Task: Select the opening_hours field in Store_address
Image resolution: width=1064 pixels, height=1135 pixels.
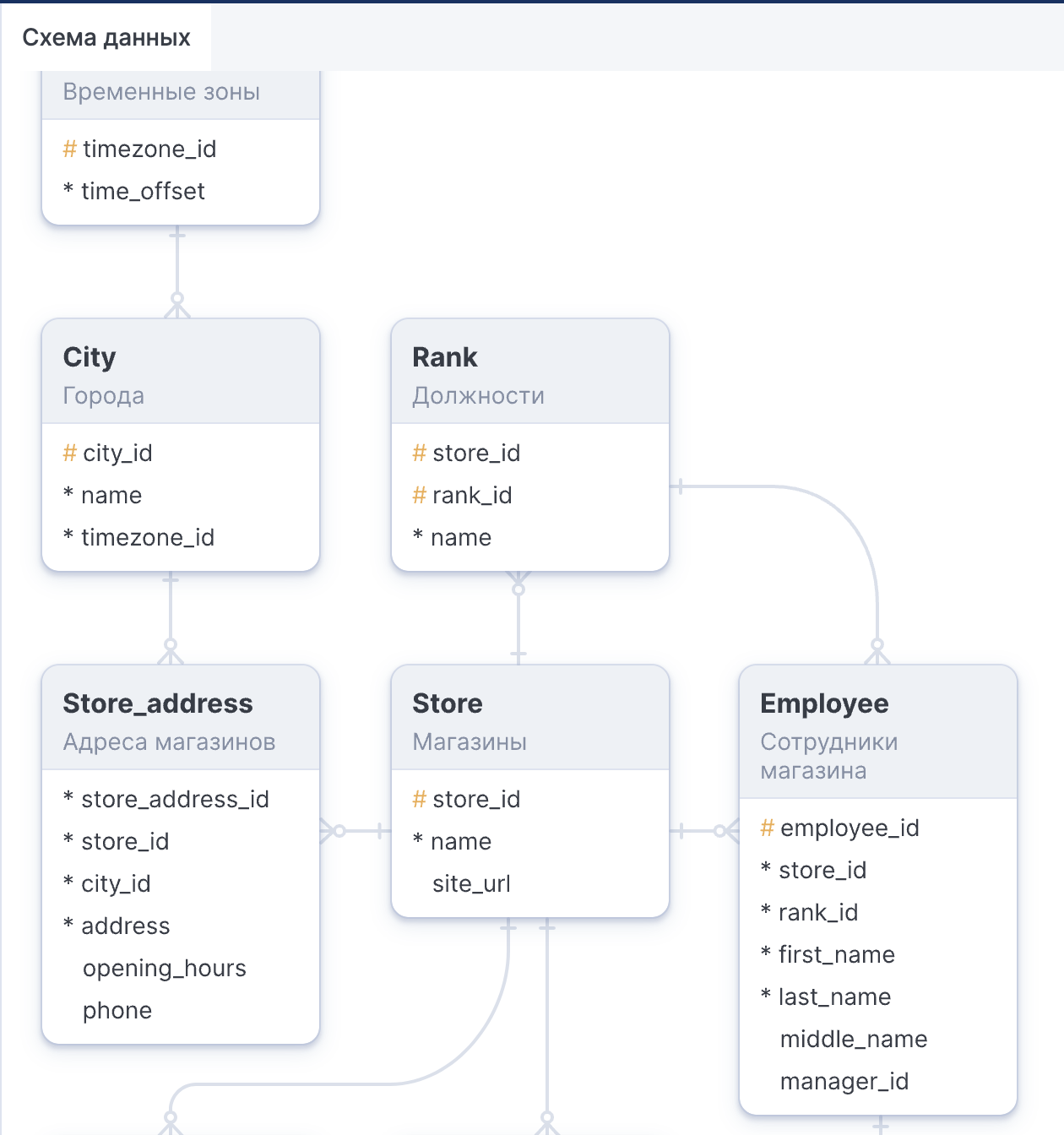Action: point(165,969)
